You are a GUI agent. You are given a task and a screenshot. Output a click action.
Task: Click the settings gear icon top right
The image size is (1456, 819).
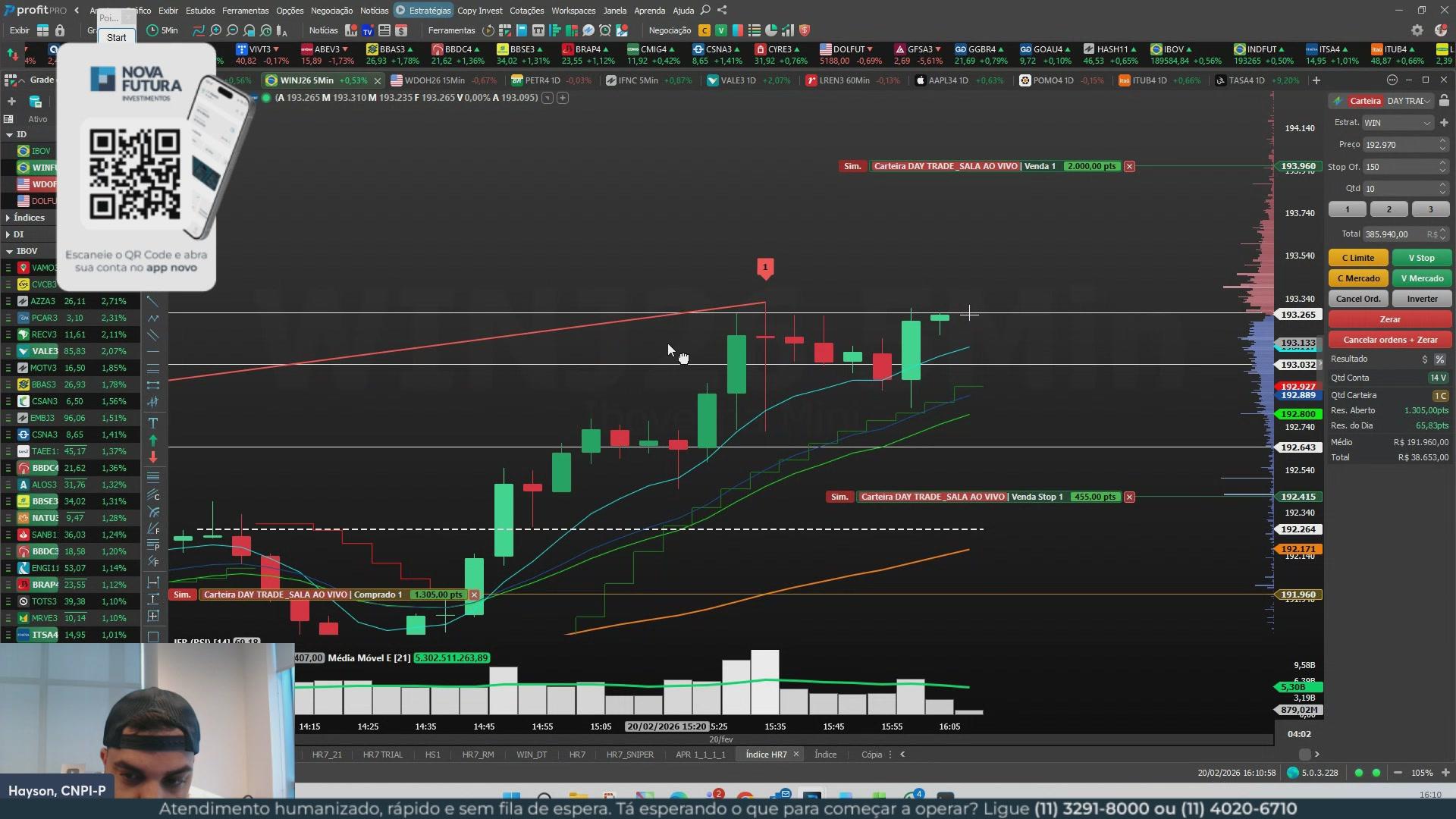point(1417,30)
